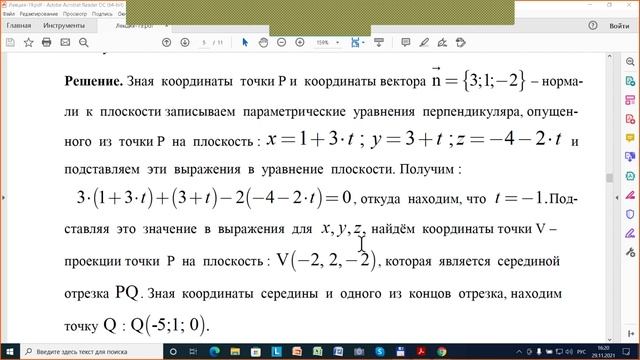The image size is (640, 360).
Task: Open yellow Comment tool in right panel
Action: [630, 138]
